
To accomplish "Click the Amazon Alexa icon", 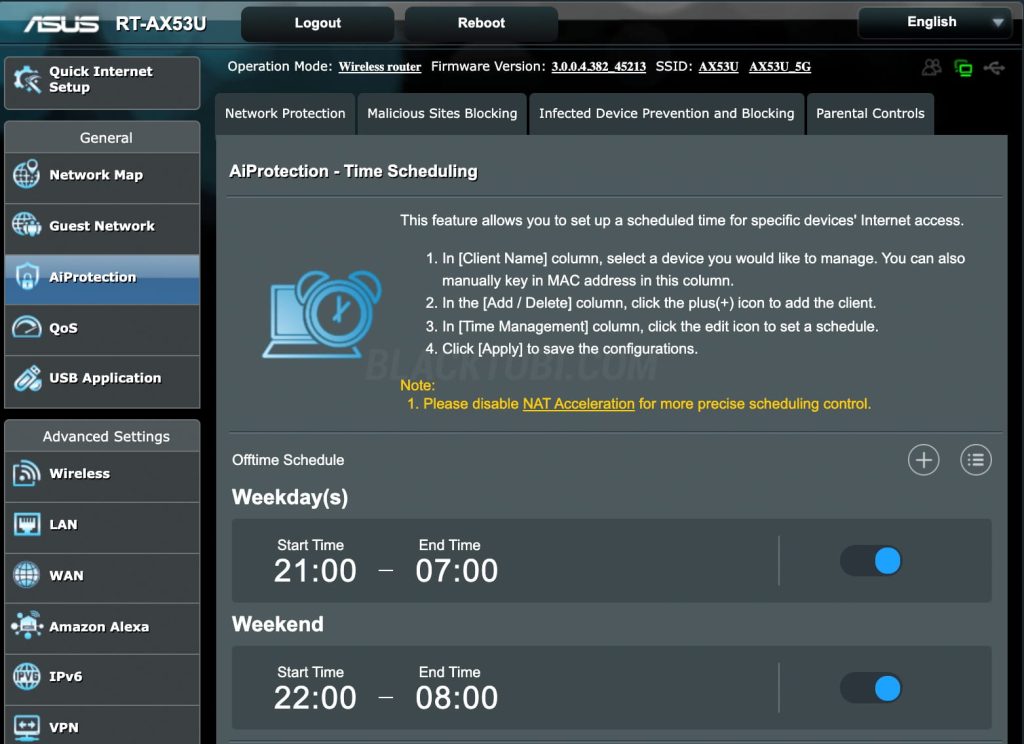I will coord(27,626).
